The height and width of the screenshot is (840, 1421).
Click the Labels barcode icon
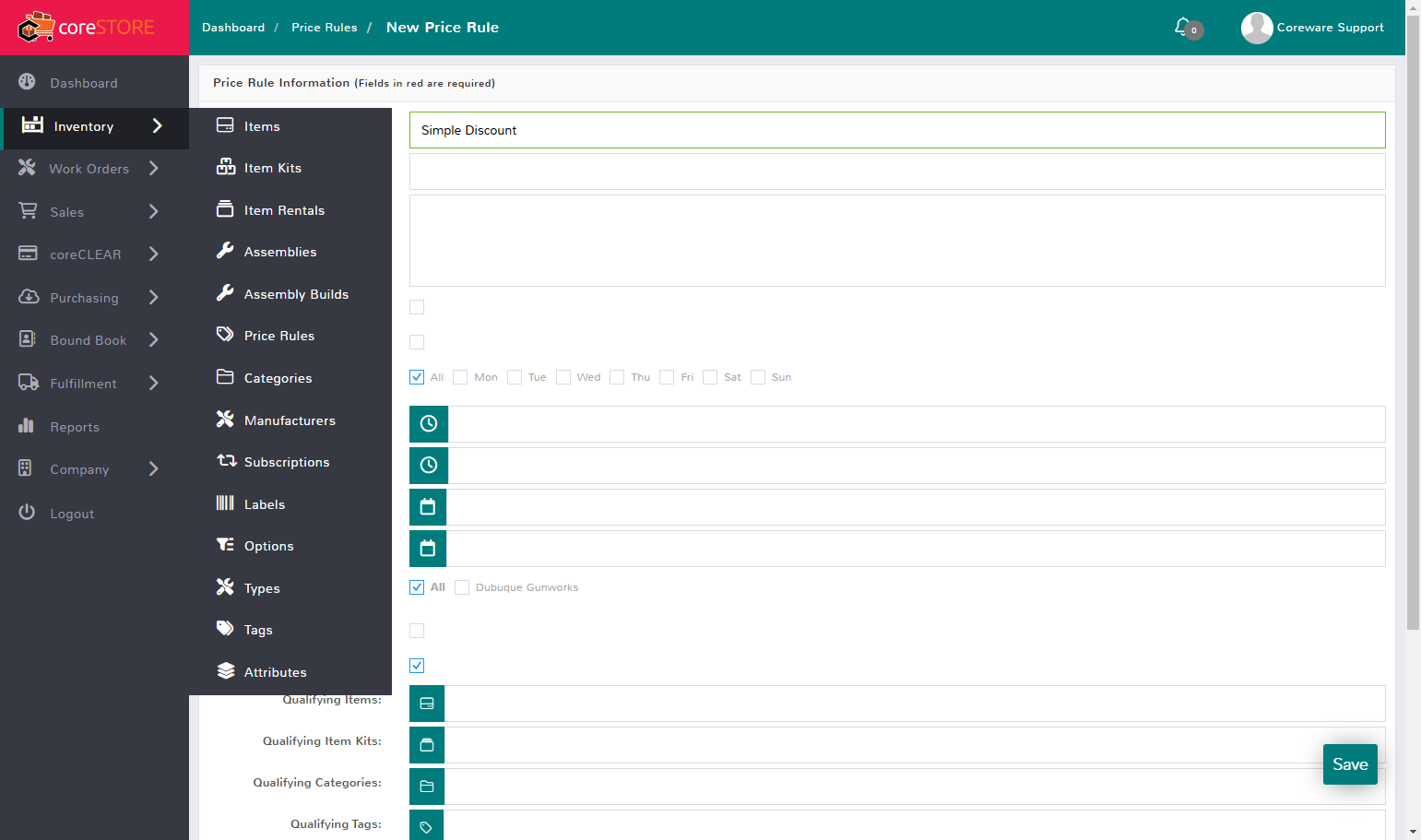click(225, 503)
